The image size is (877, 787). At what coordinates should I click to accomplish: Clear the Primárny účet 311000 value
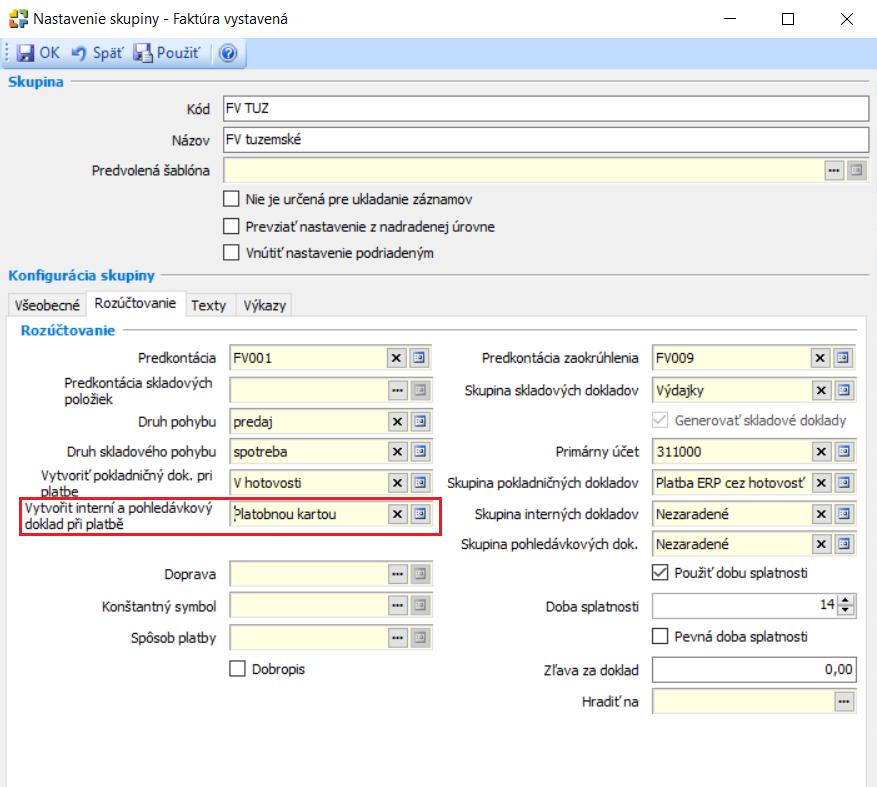pyautogui.click(x=821, y=451)
